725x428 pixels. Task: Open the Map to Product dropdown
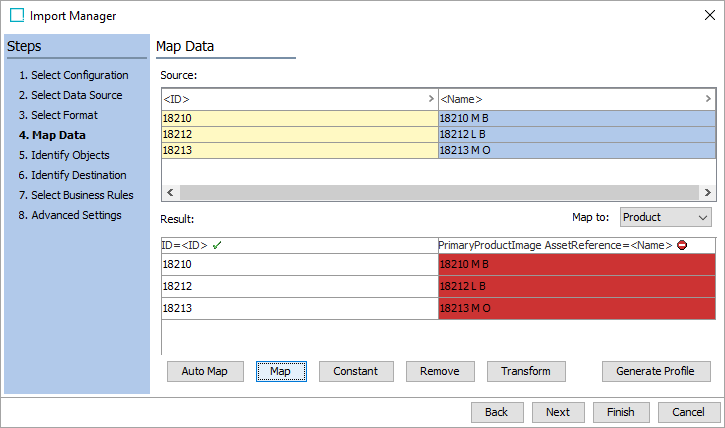click(x=665, y=217)
